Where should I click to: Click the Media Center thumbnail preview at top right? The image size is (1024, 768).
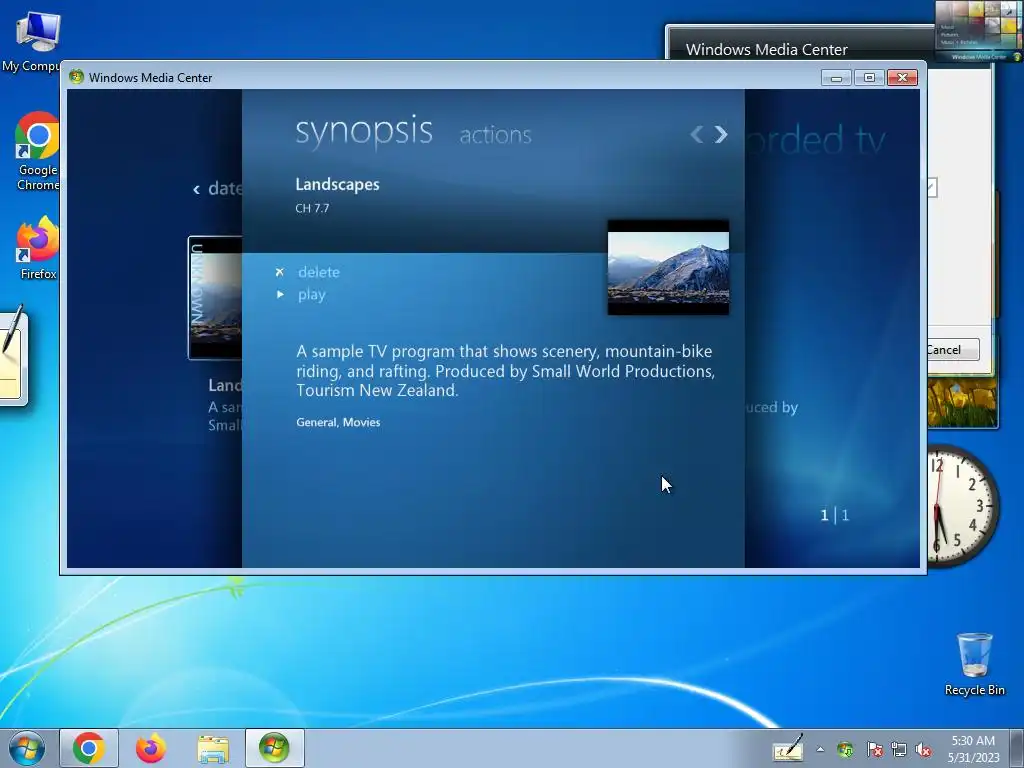tap(978, 31)
